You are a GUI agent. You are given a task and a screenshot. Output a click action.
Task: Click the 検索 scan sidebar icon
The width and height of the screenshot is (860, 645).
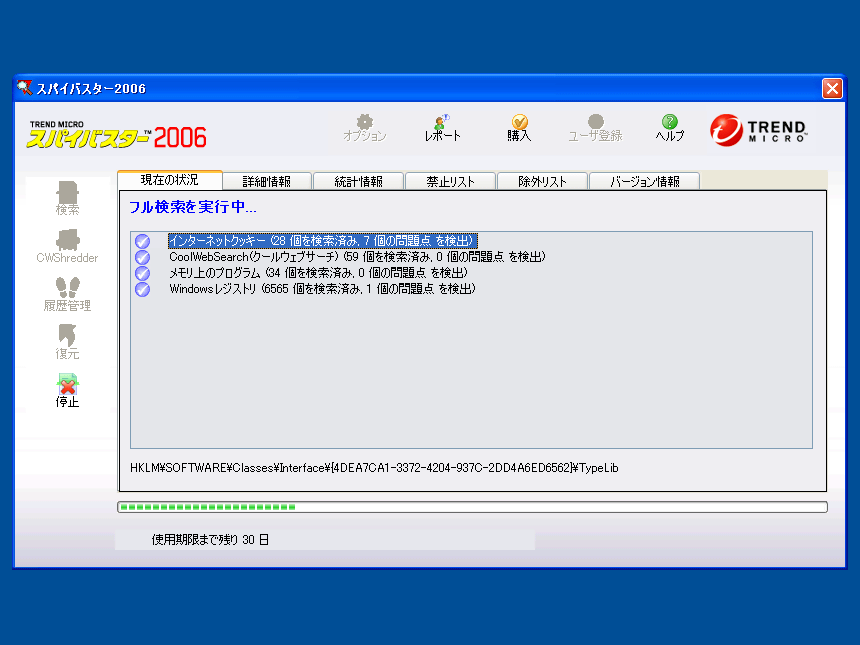click(x=67, y=198)
